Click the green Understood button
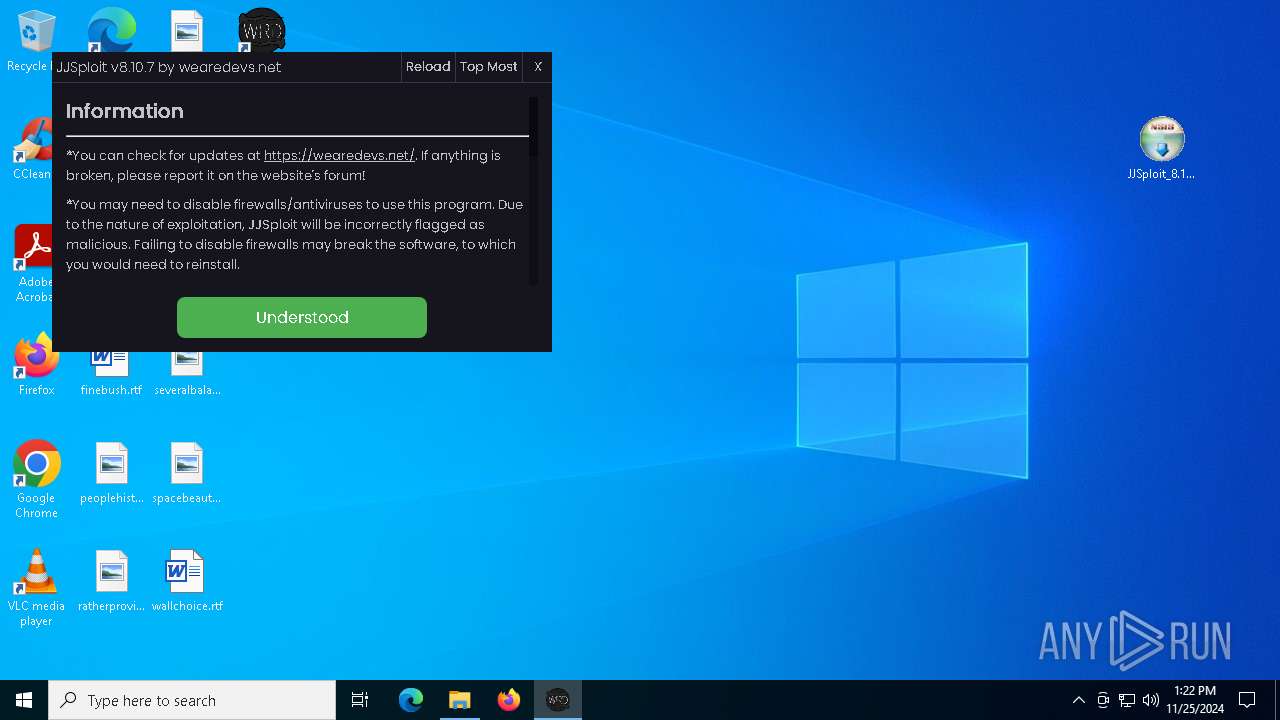The image size is (1280, 720). pos(302,317)
